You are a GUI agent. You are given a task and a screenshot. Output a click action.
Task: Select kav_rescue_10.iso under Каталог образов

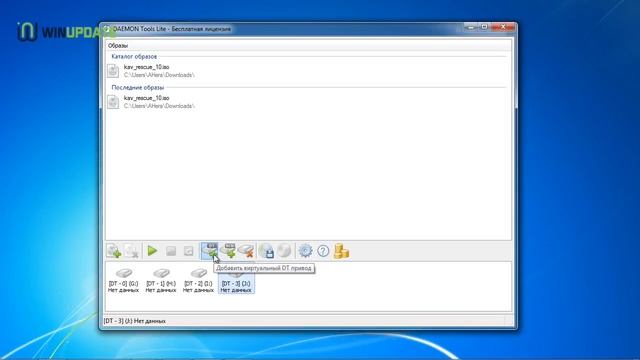(151, 71)
